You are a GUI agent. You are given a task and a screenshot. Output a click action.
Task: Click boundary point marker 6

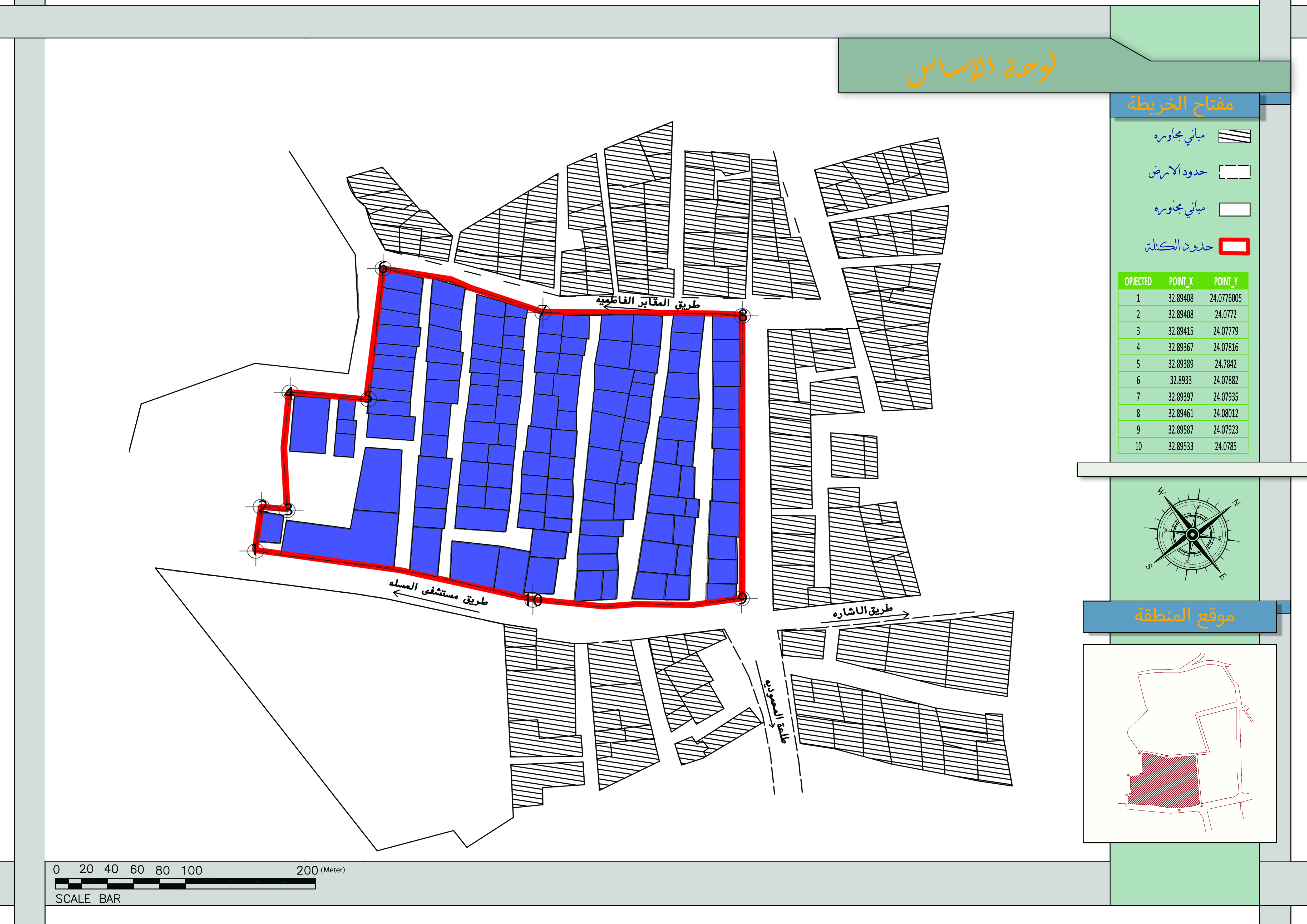tap(383, 268)
